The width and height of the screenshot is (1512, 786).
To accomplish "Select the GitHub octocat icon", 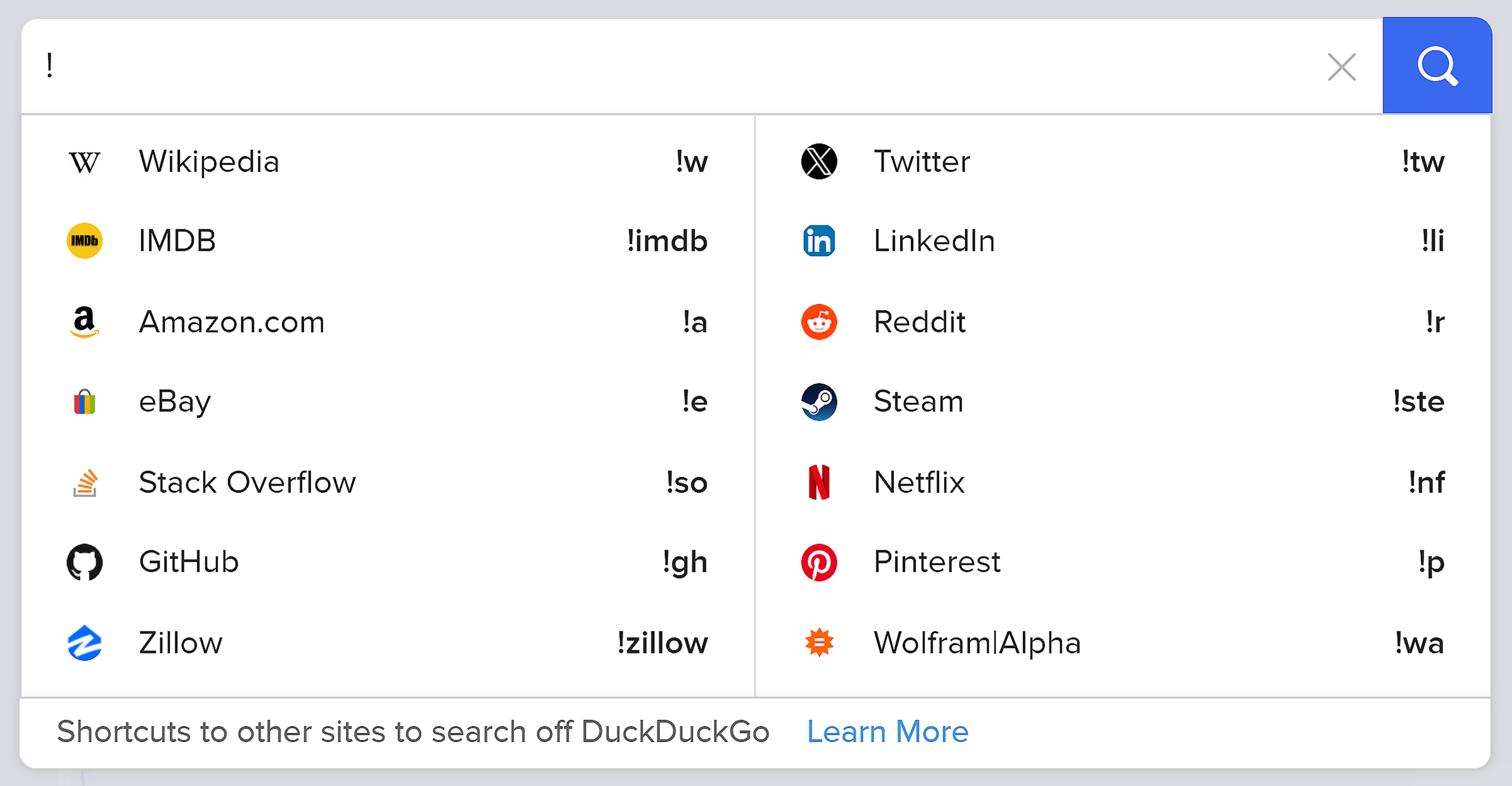I will point(85,562).
